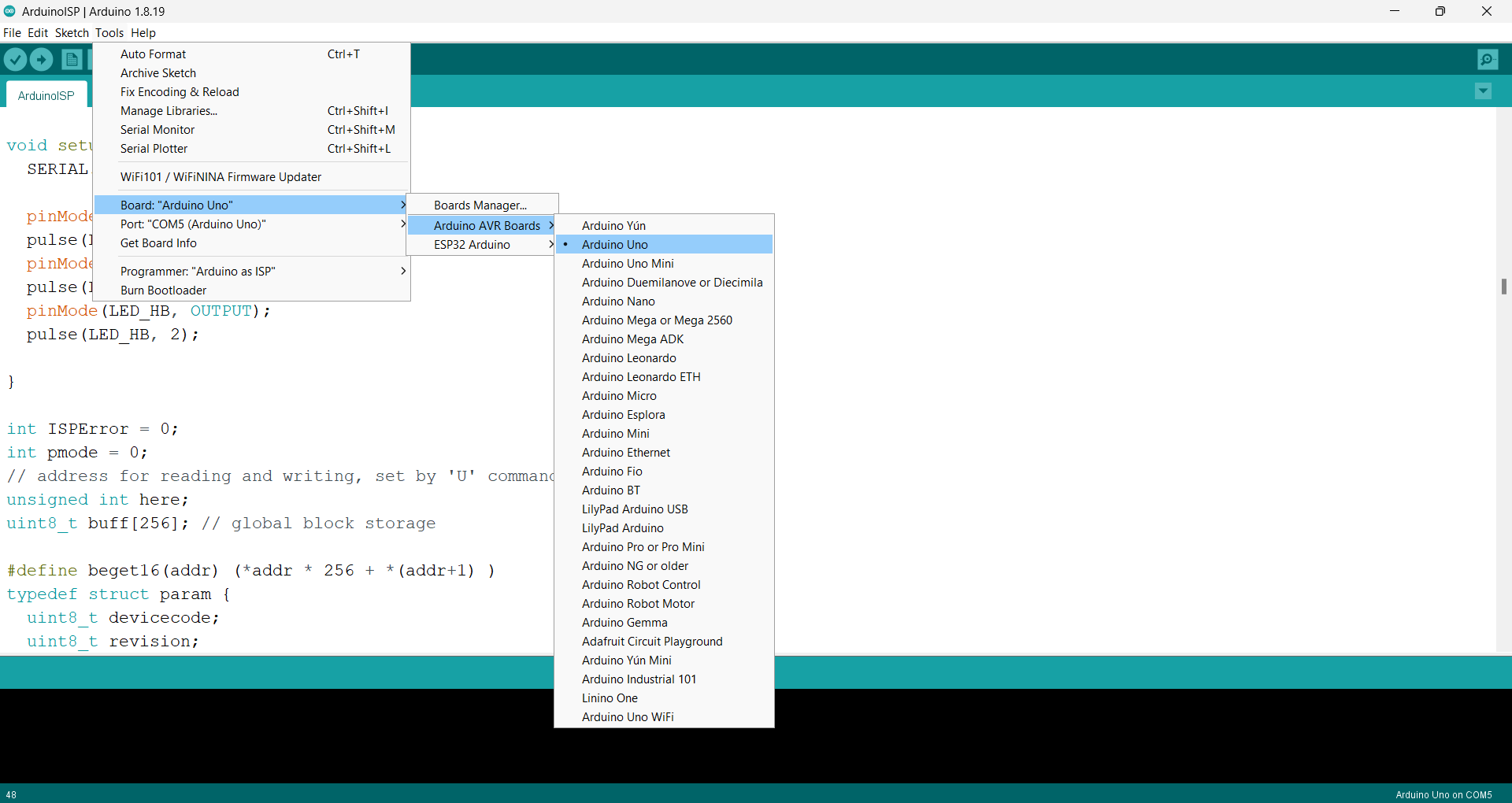Screen dimensions: 1512x803
Task: Click the editor vertical scrollbar thumb
Action: coord(1503,287)
